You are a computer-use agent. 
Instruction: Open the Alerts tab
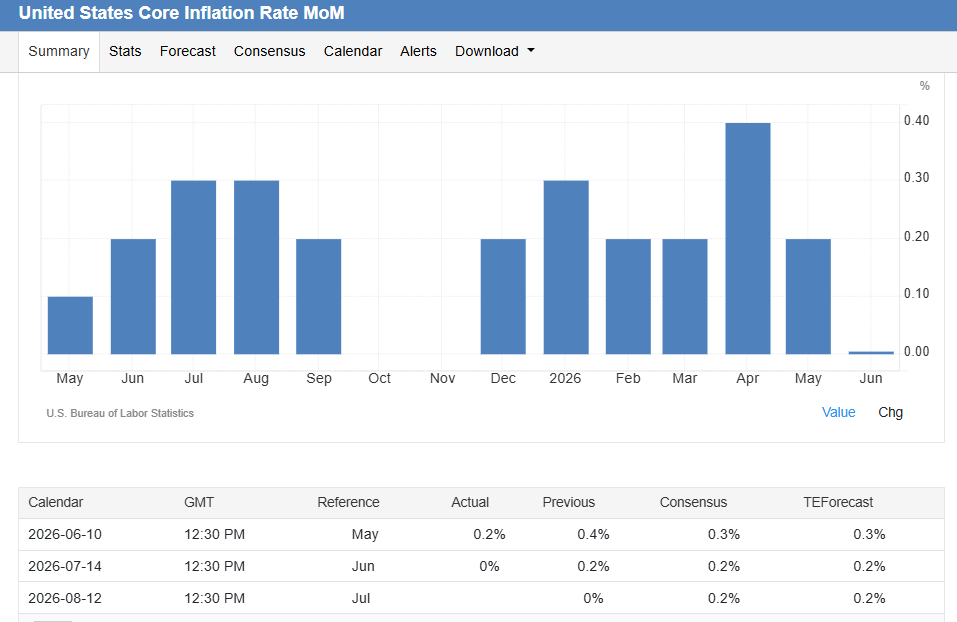[418, 51]
